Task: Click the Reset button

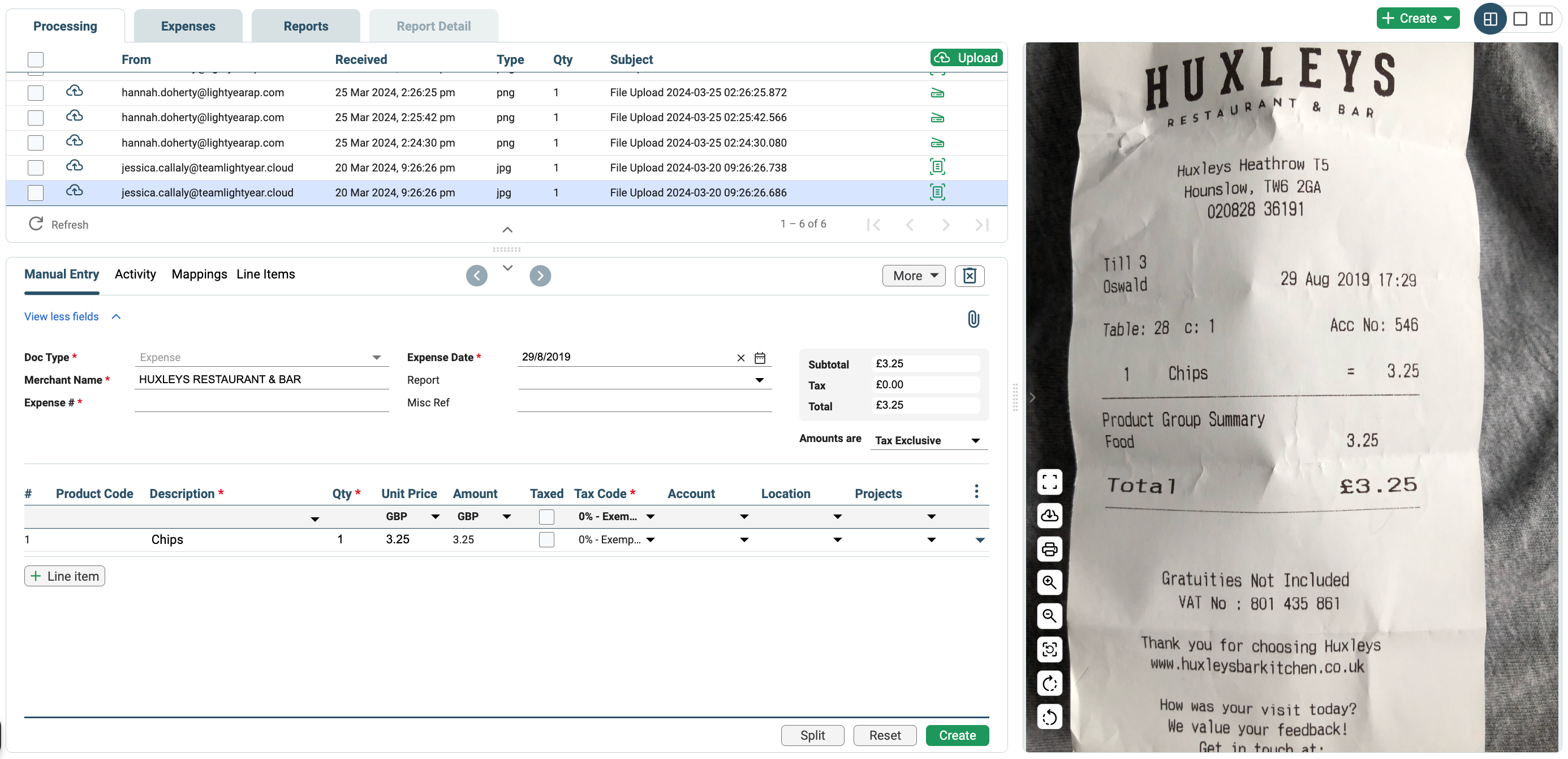Action: click(885, 735)
